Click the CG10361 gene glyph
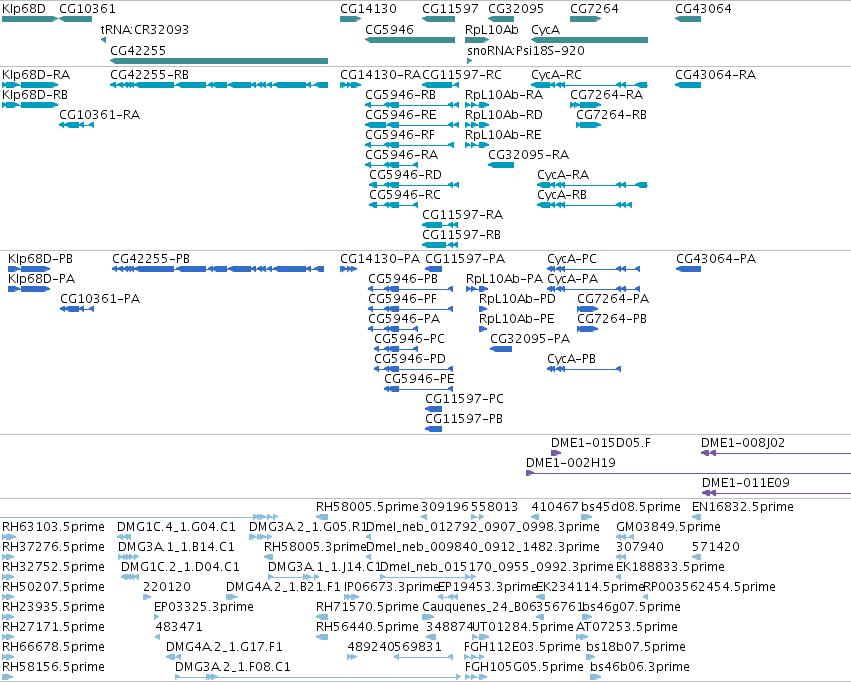 pos(75,19)
